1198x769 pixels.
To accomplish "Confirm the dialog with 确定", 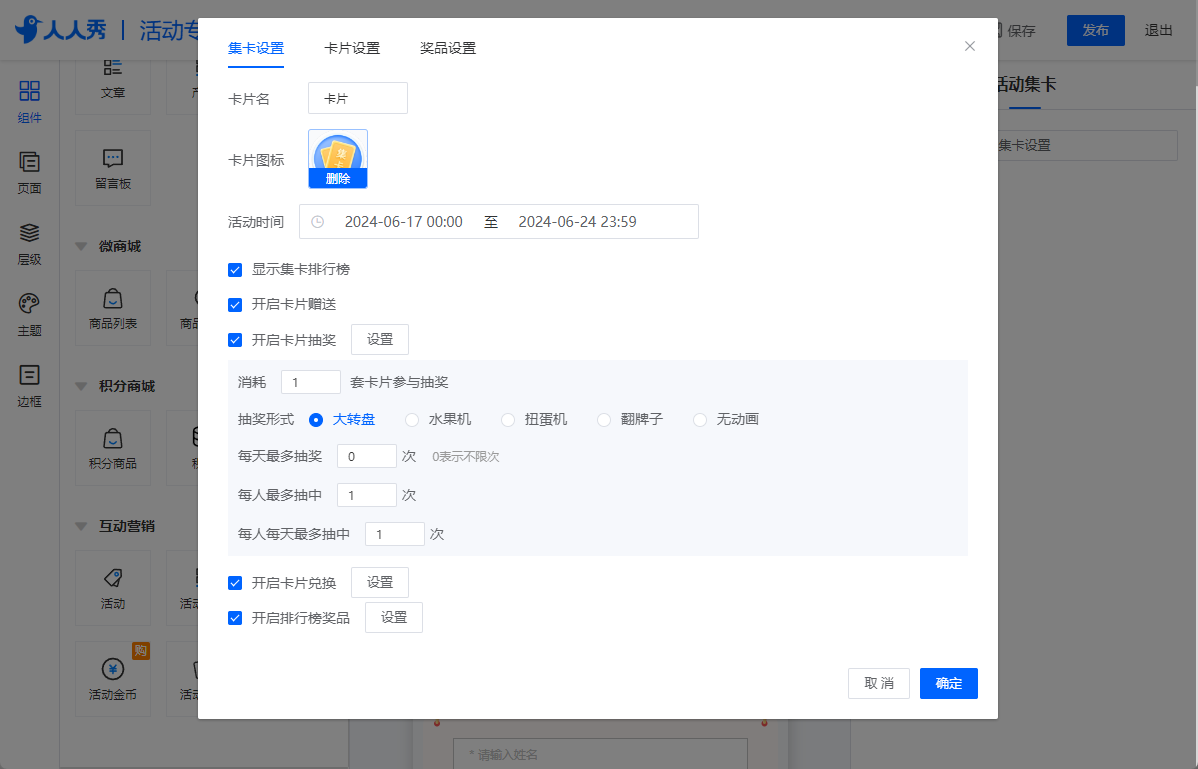I will [949, 683].
